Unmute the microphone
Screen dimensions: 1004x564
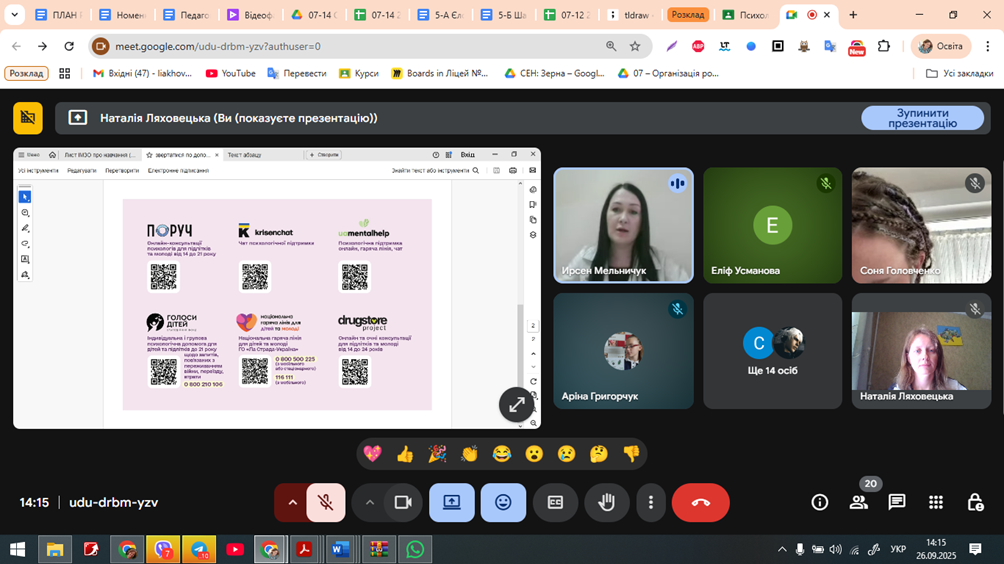pyautogui.click(x=325, y=503)
